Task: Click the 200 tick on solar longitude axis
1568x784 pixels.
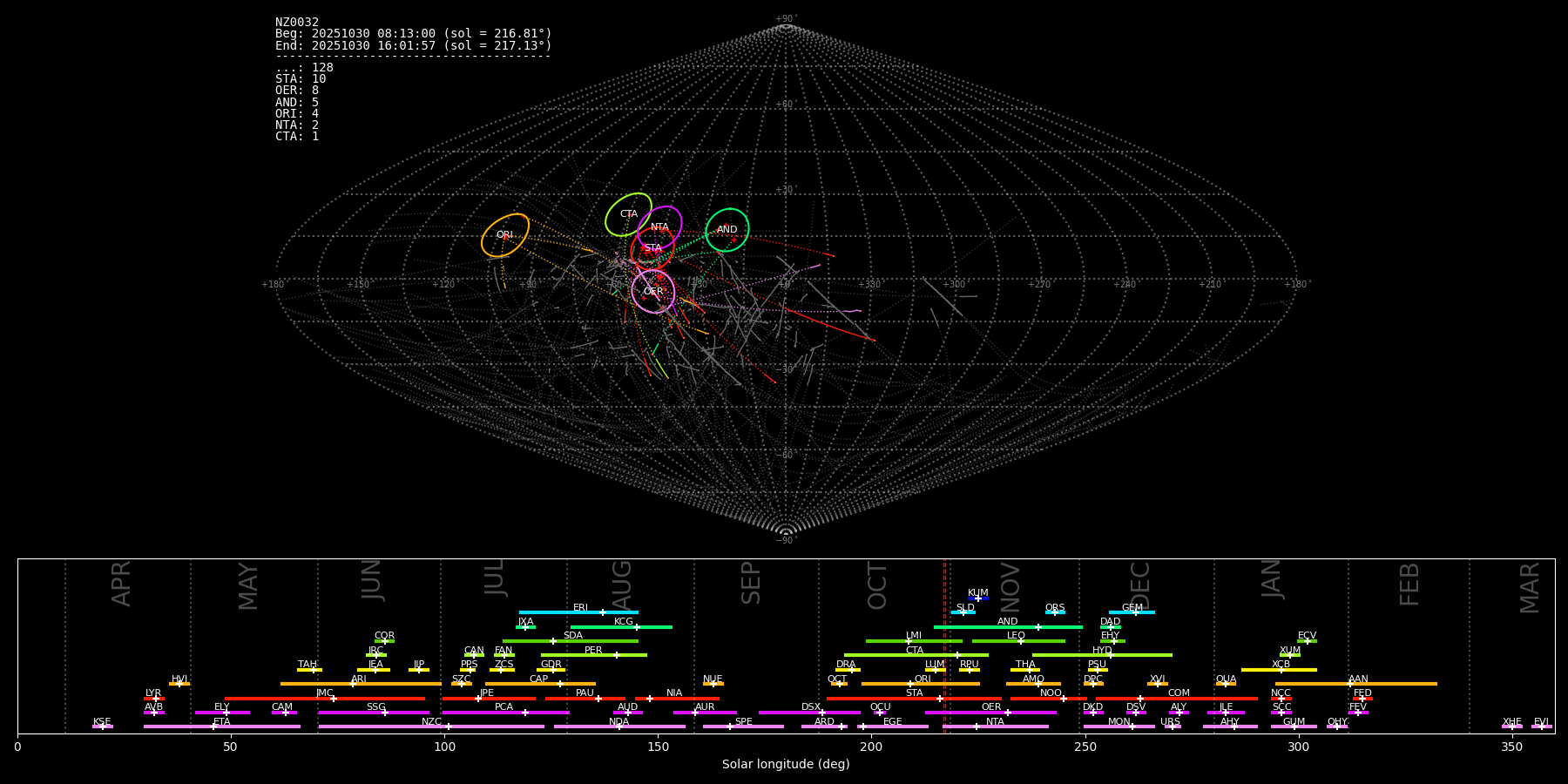Action: (x=871, y=747)
